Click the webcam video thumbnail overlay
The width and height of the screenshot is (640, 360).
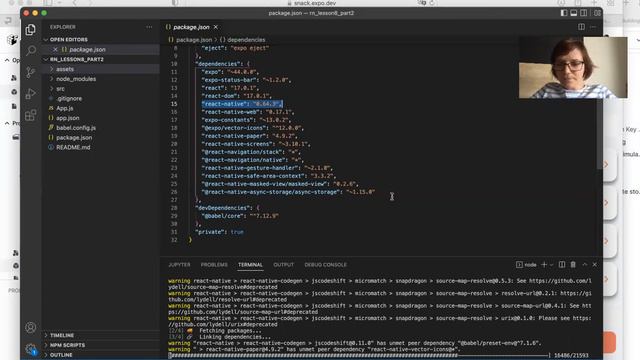point(573,67)
